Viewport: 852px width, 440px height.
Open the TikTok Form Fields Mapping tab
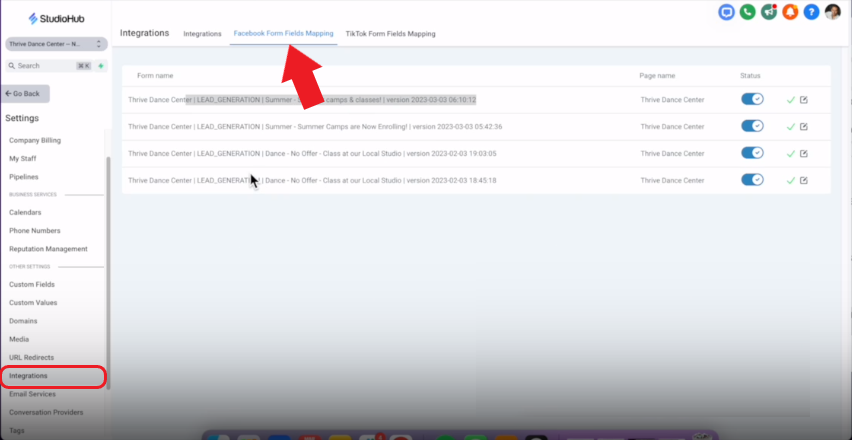(390, 34)
